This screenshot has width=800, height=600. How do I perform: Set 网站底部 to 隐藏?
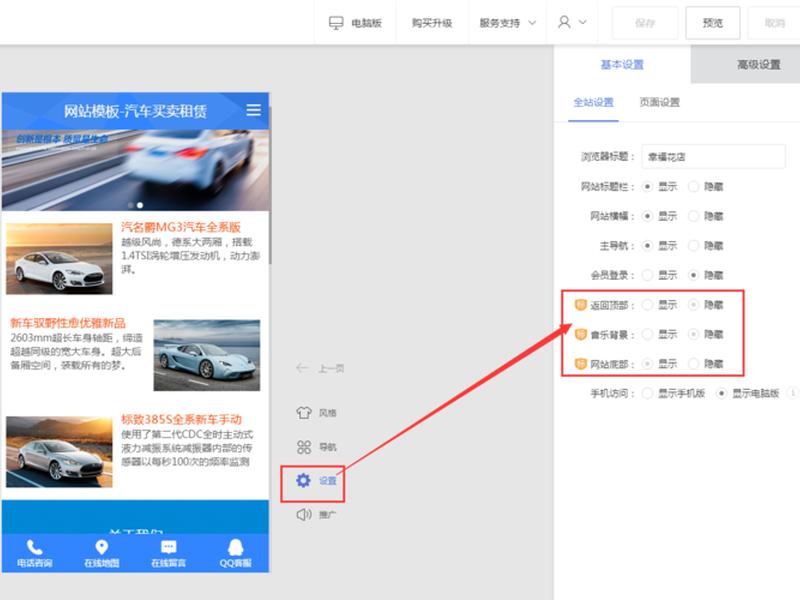693,364
